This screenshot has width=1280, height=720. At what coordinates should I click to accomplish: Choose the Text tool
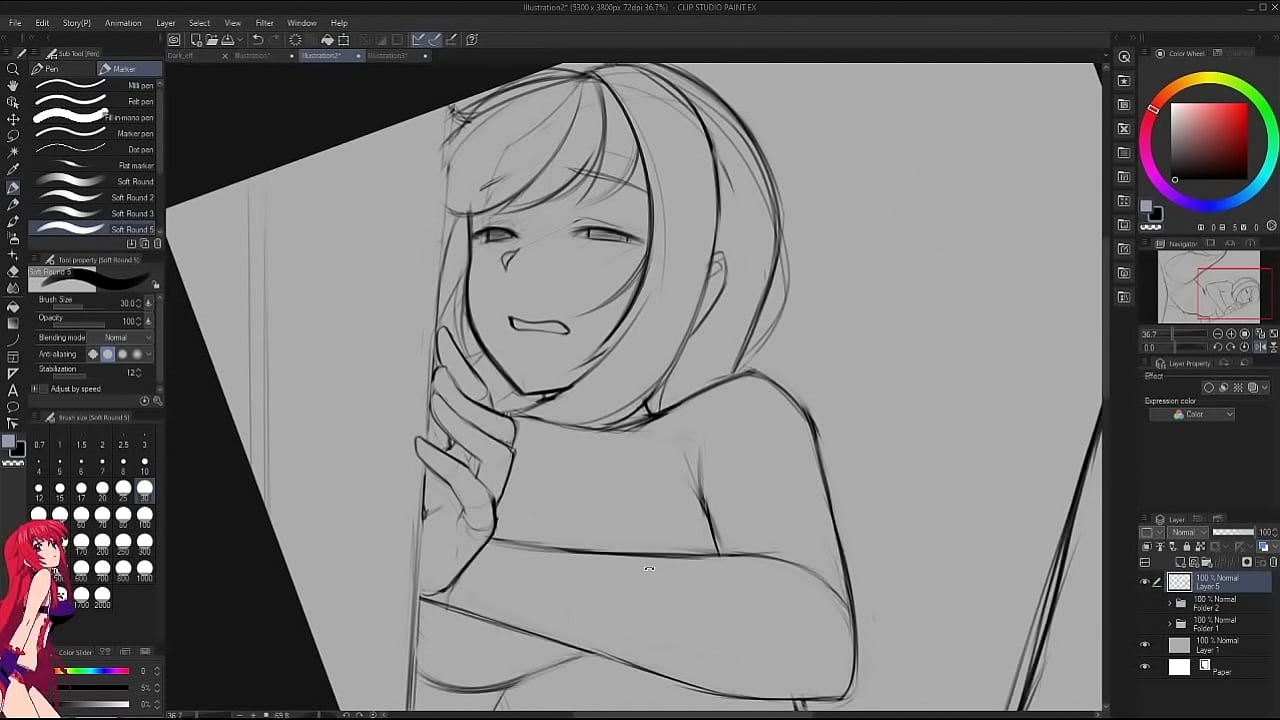pyautogui.click(x=13, y=390)
